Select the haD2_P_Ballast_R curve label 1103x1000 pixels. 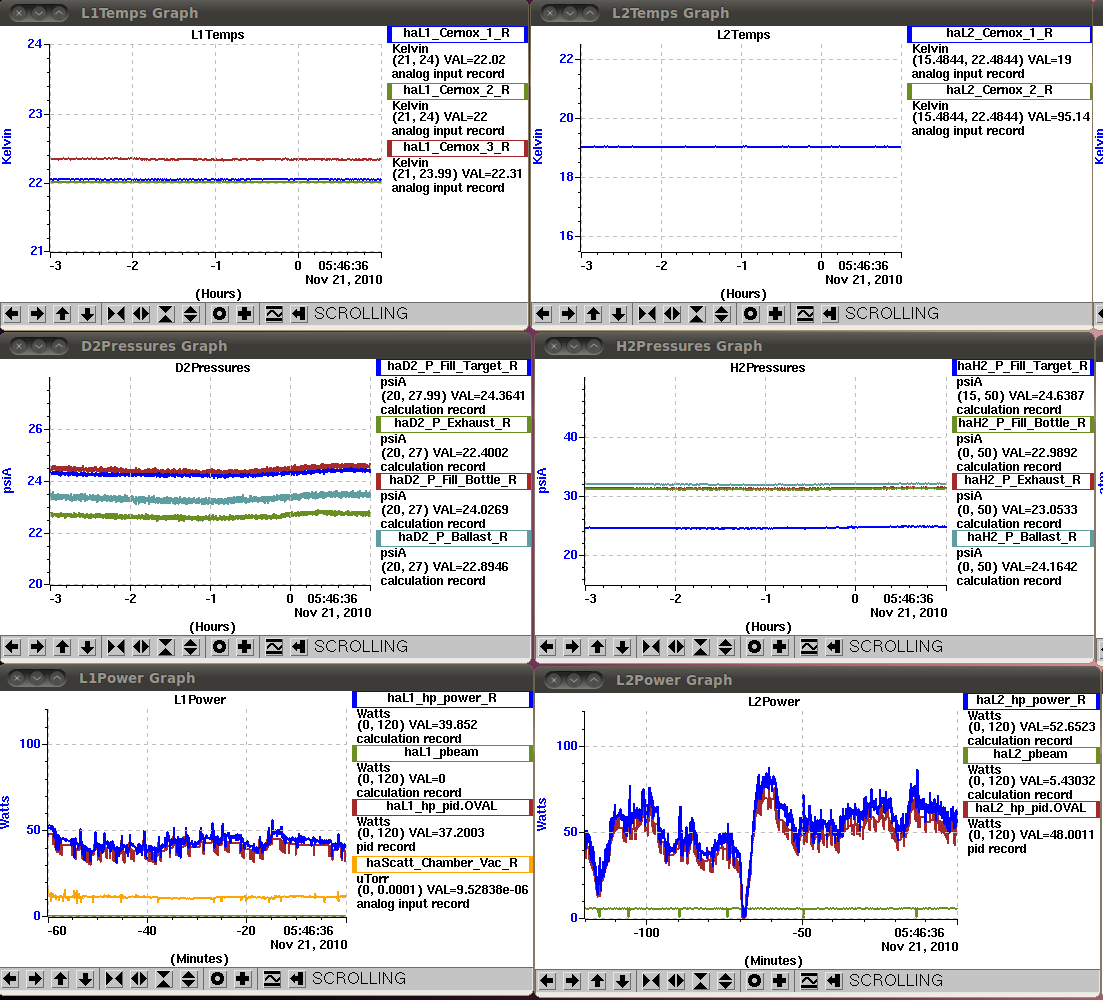pos(453,537)
